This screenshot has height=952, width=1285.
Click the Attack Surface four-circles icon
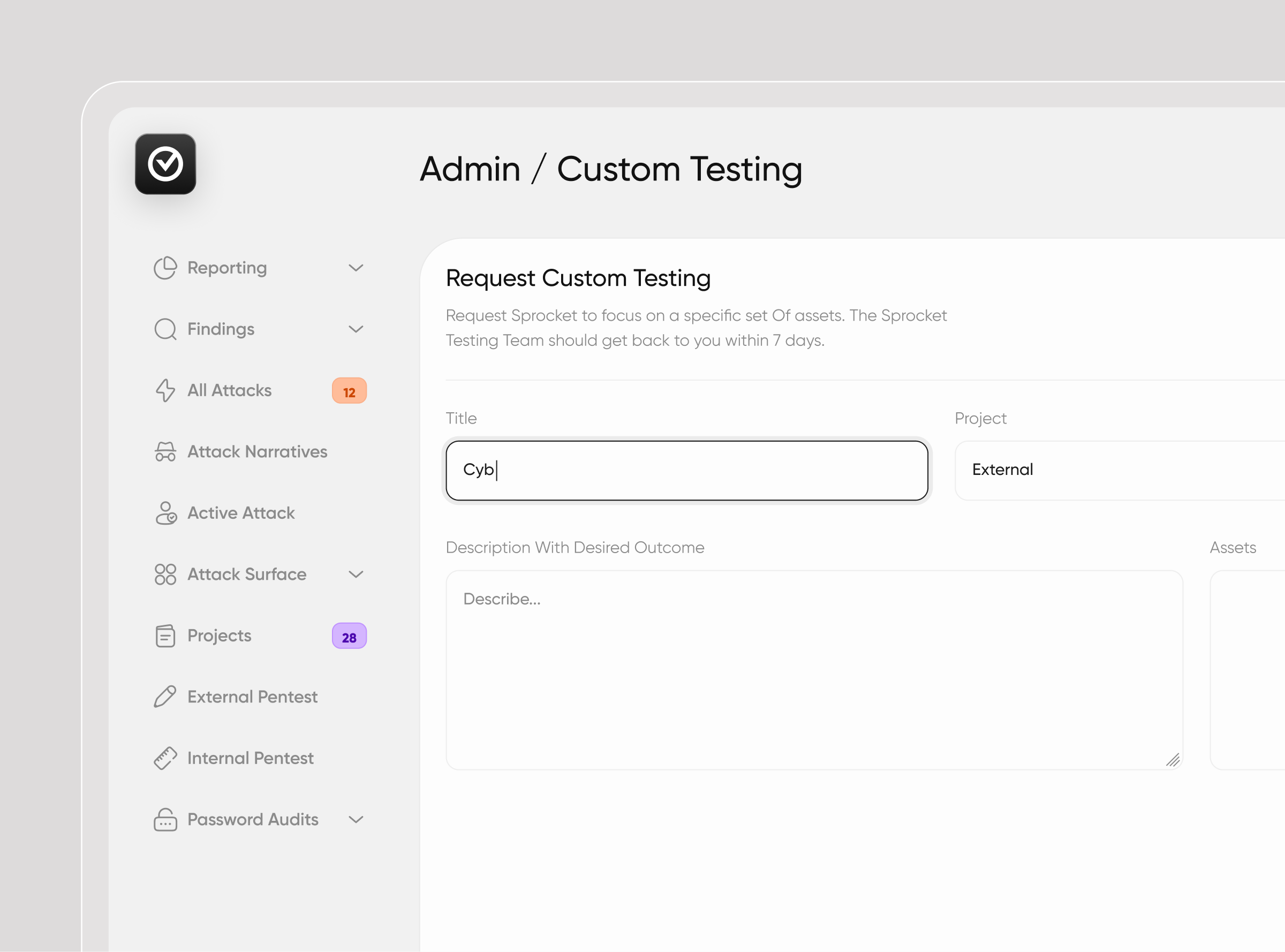click(165, 575)
